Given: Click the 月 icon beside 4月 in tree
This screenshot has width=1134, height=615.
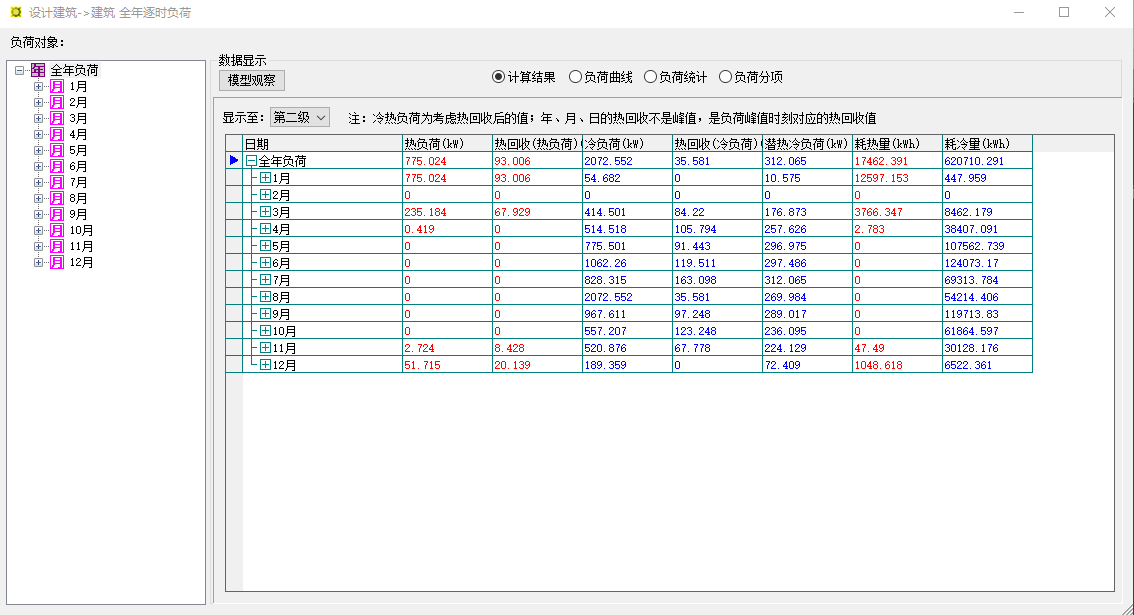Looking at the screenshot, I should [57, 135].
